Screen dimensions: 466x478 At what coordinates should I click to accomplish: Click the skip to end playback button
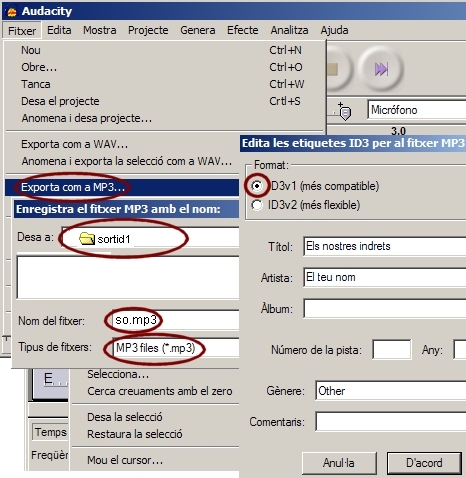(x=381, y=69)
